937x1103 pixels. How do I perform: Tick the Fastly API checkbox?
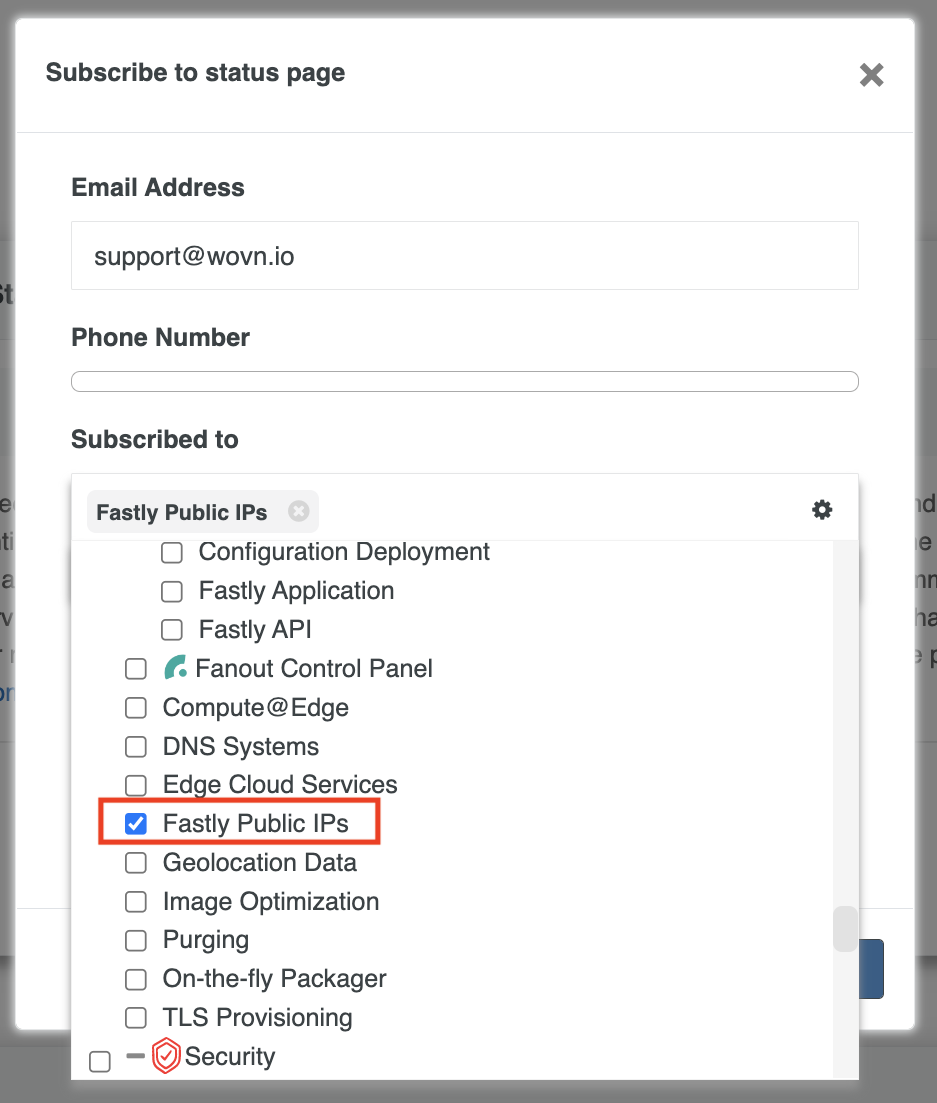tap(172, 630)
